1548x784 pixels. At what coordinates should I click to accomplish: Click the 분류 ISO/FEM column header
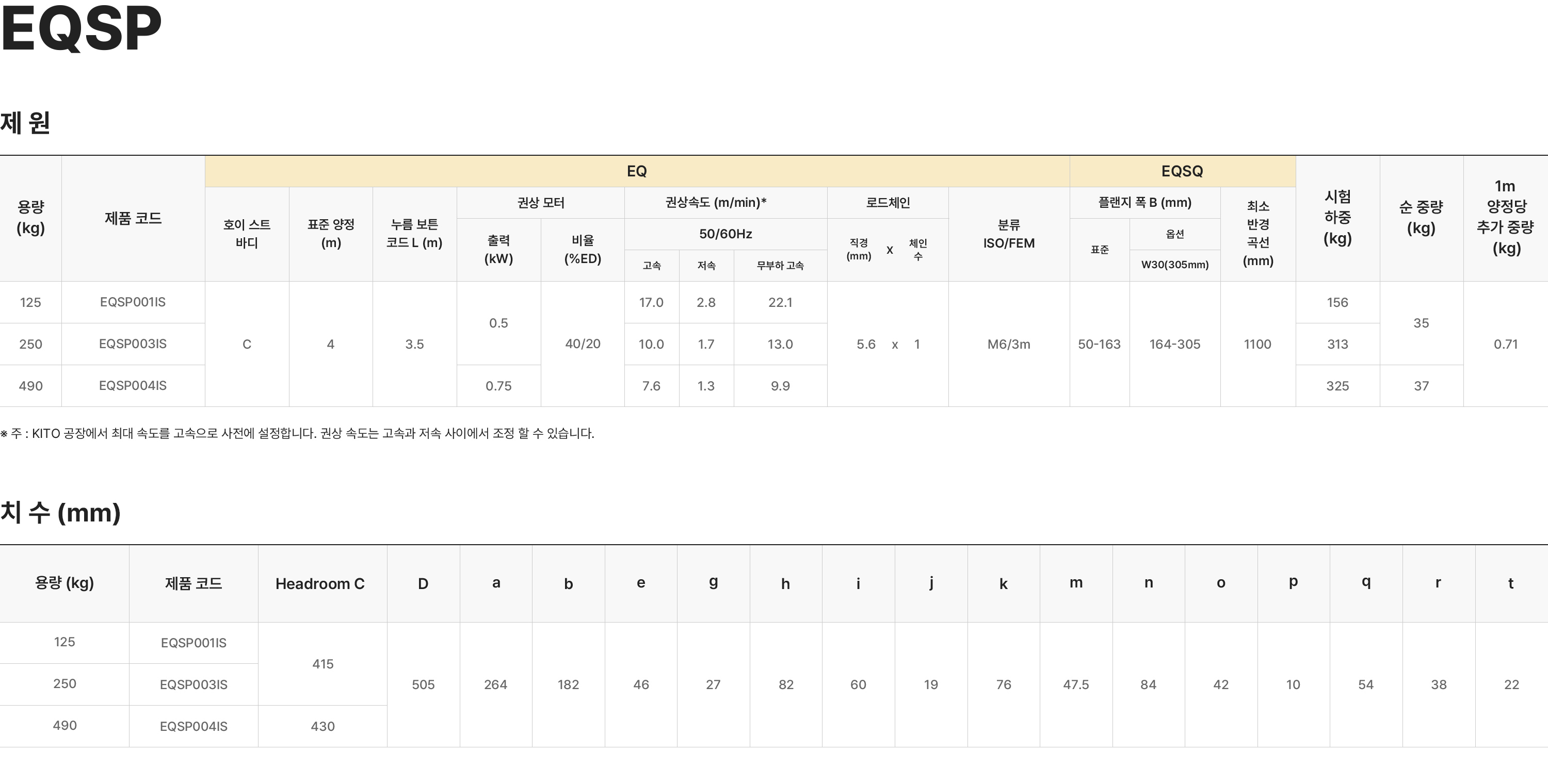click(x=1008, y=234)
